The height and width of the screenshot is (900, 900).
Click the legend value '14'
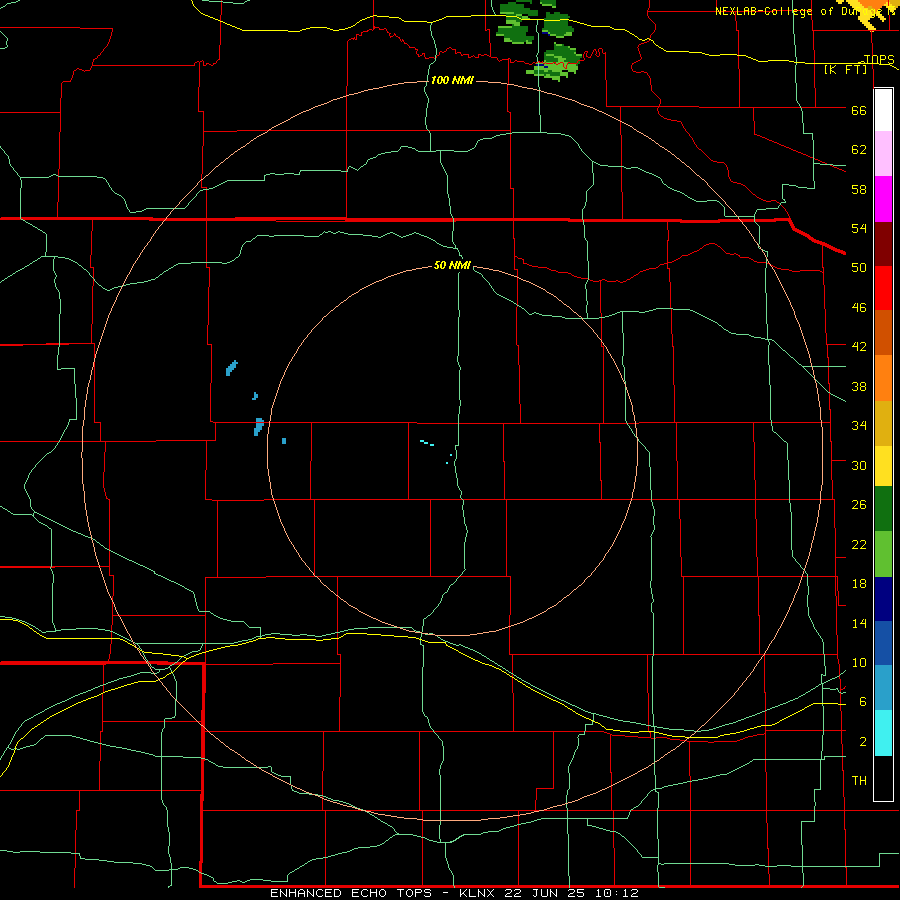point(859,623)
